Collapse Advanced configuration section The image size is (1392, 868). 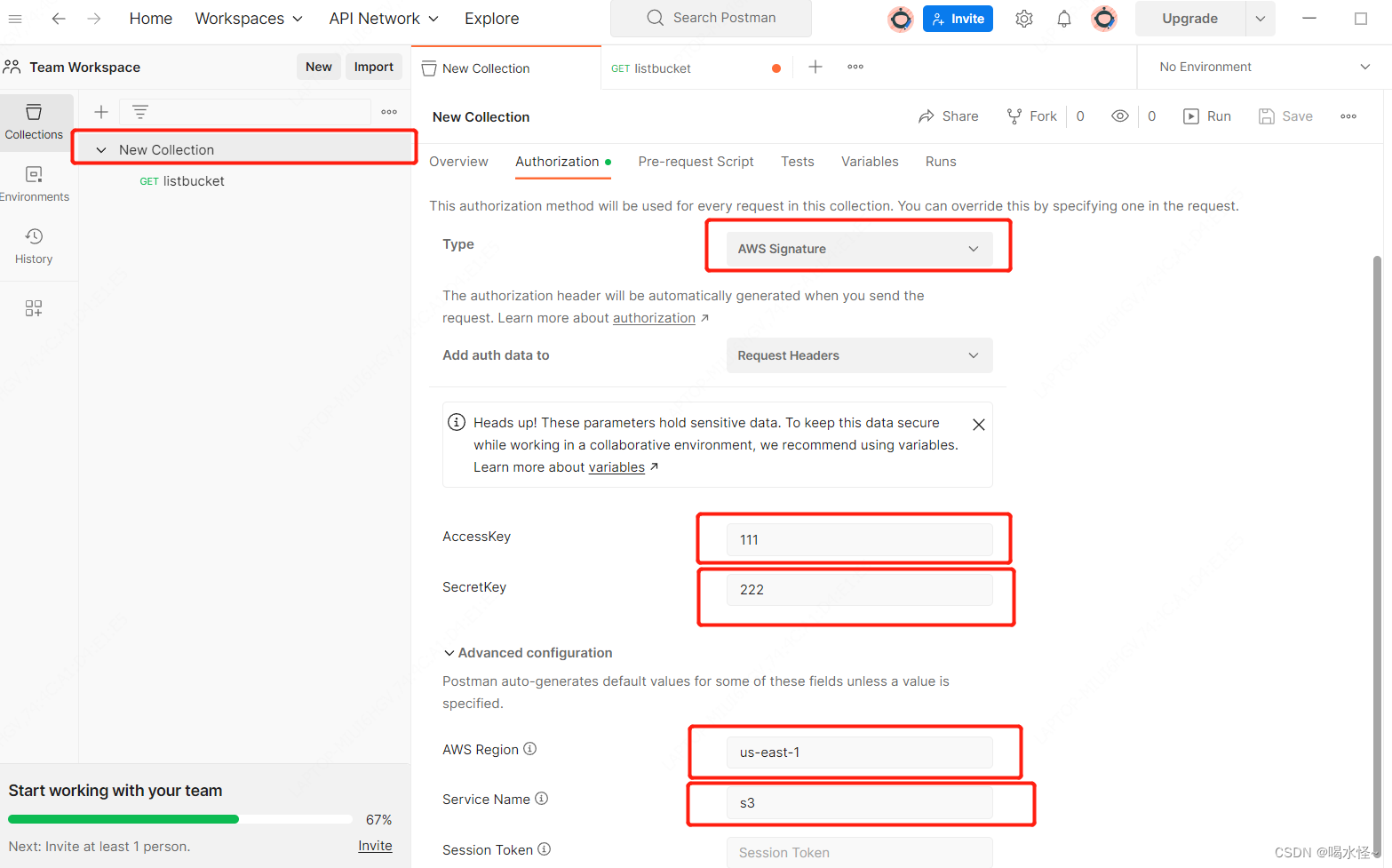tap(528, 653)
